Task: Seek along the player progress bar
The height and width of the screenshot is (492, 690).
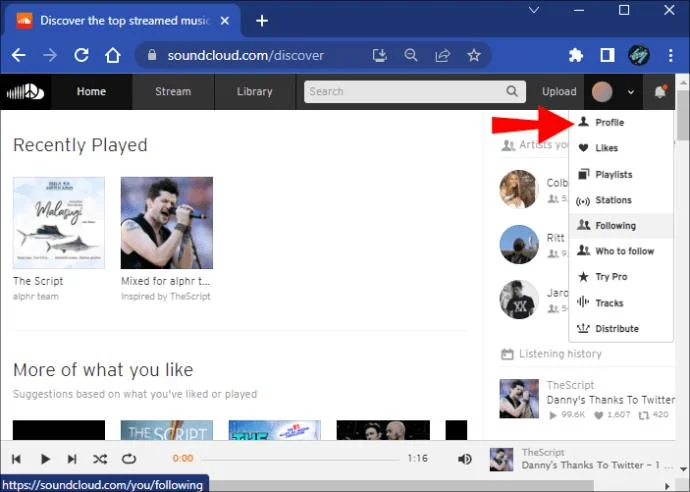Action: pos(301,459)
